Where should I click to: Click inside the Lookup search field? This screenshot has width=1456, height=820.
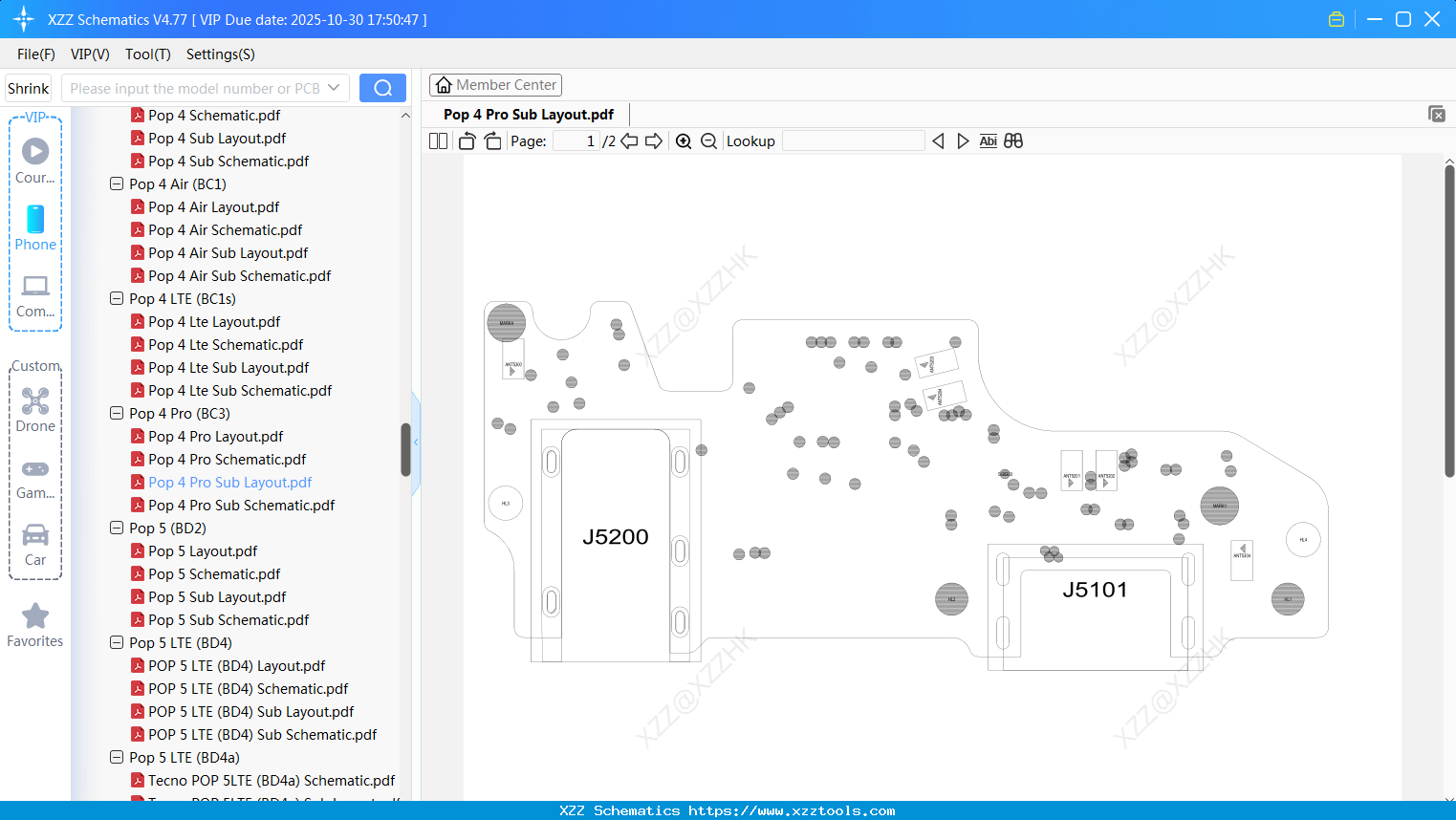(x=854, y=140)
